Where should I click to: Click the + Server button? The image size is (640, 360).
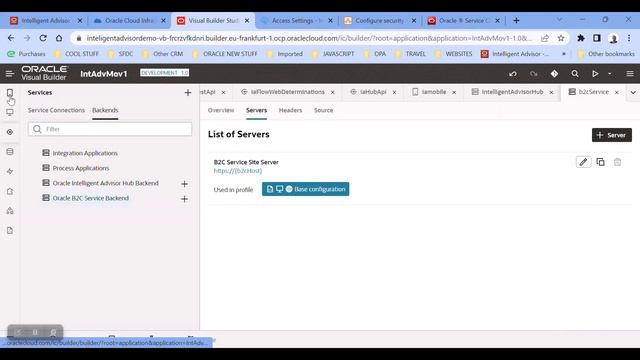pyautogui.click(x=612, y=135)
